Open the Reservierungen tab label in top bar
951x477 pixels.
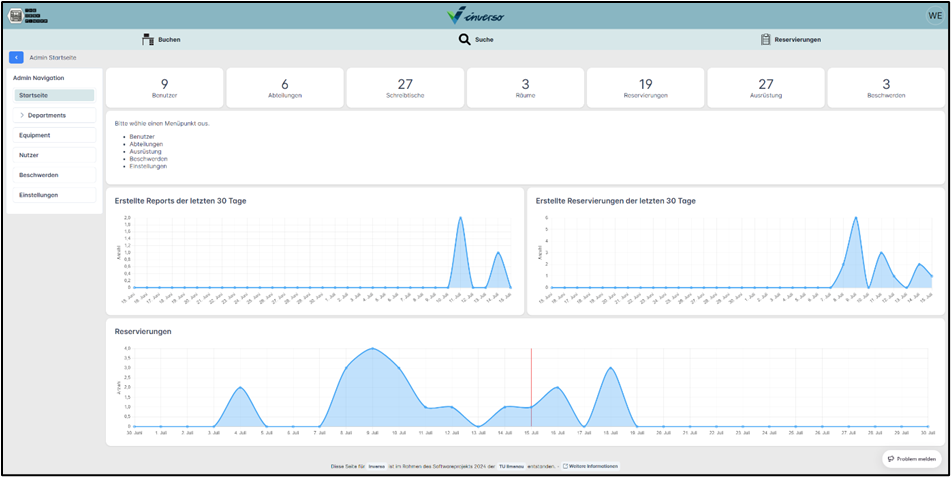[x=798, y=40]
